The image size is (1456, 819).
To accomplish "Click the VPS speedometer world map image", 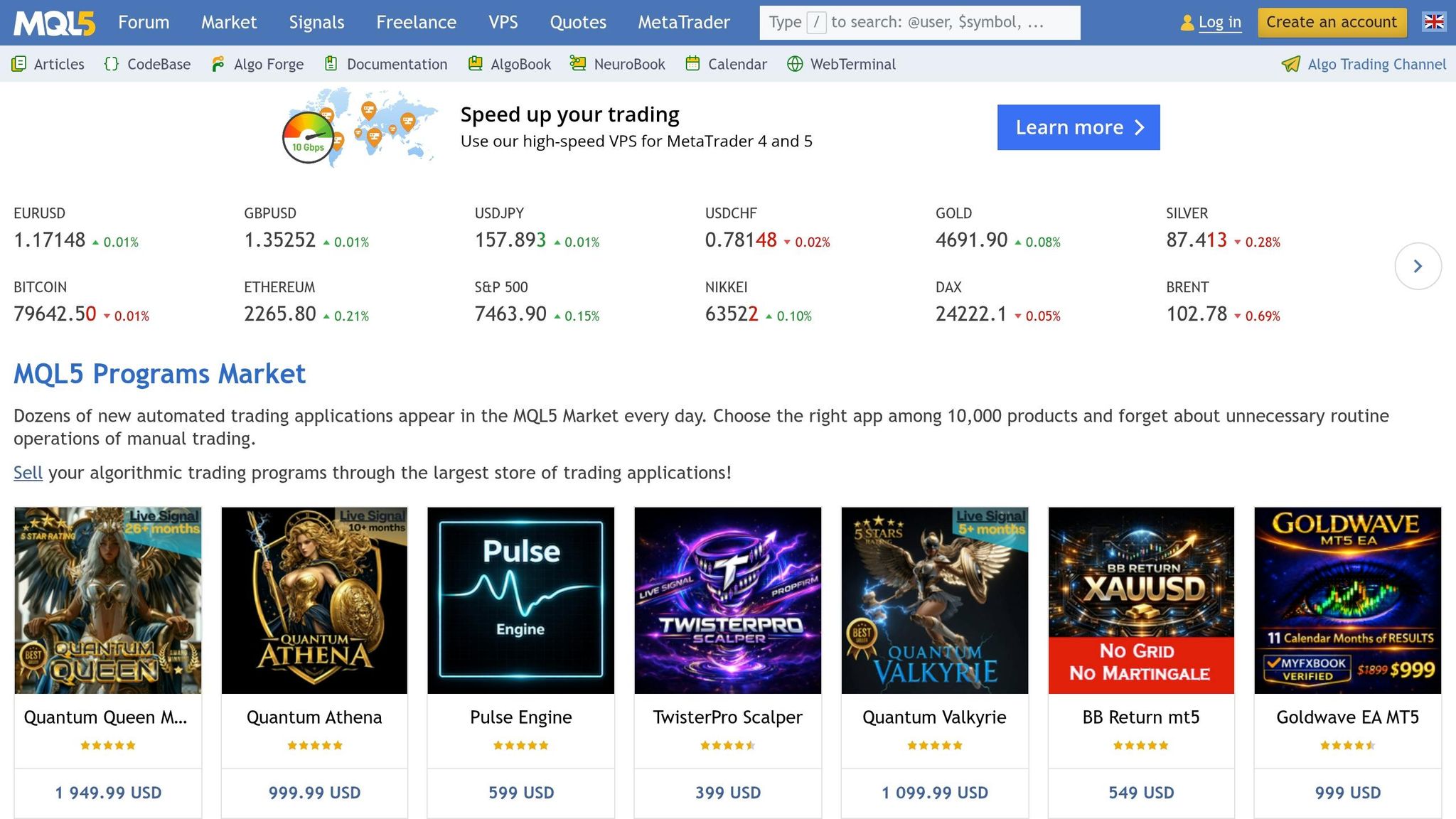I will coord(360,127).
